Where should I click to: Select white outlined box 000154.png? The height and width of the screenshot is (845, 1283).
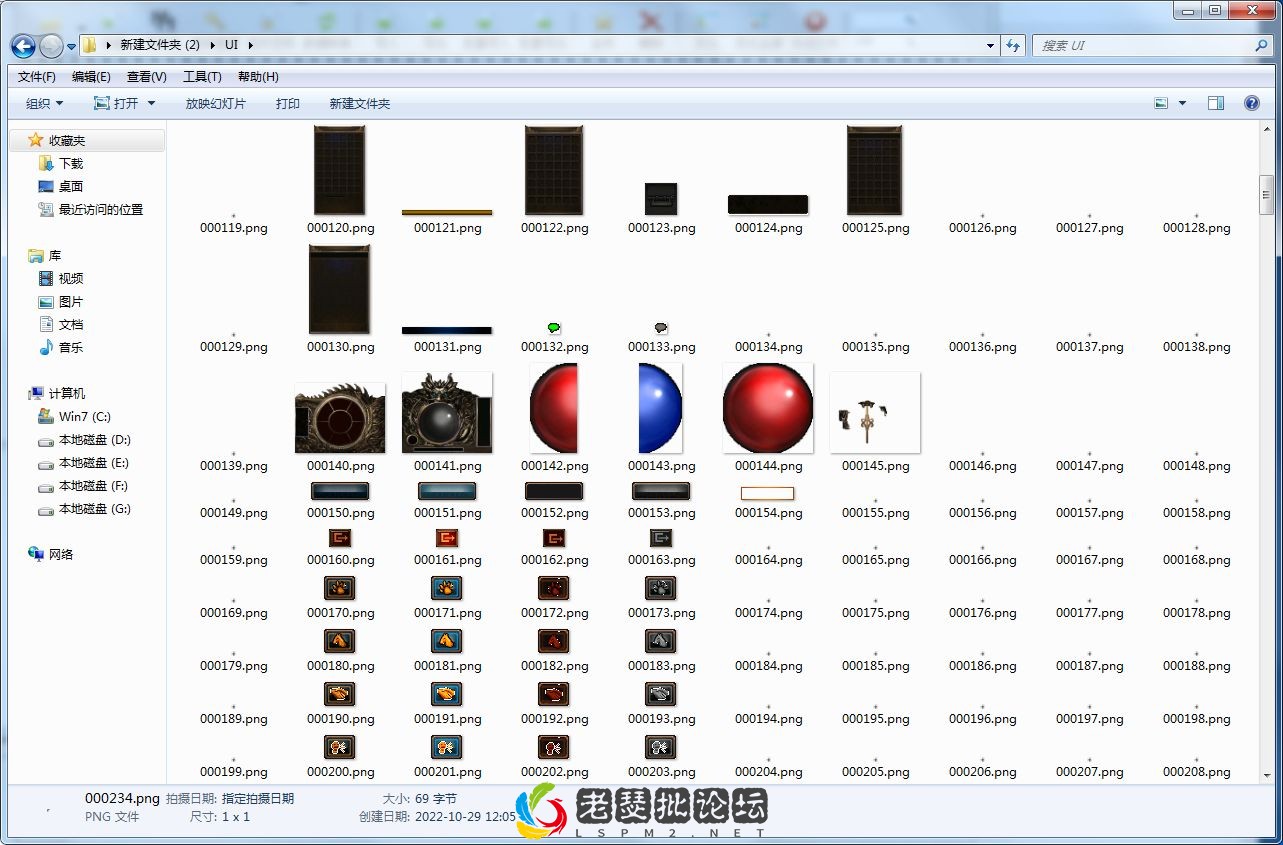(x=767, y=493)
